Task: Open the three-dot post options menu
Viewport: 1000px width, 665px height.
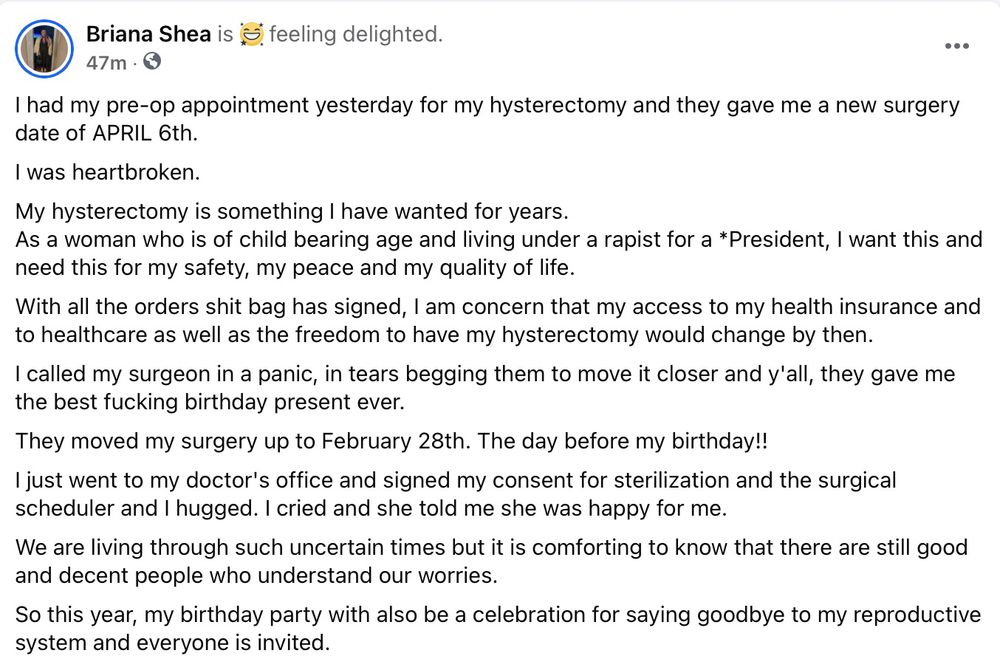Action: 957,46
